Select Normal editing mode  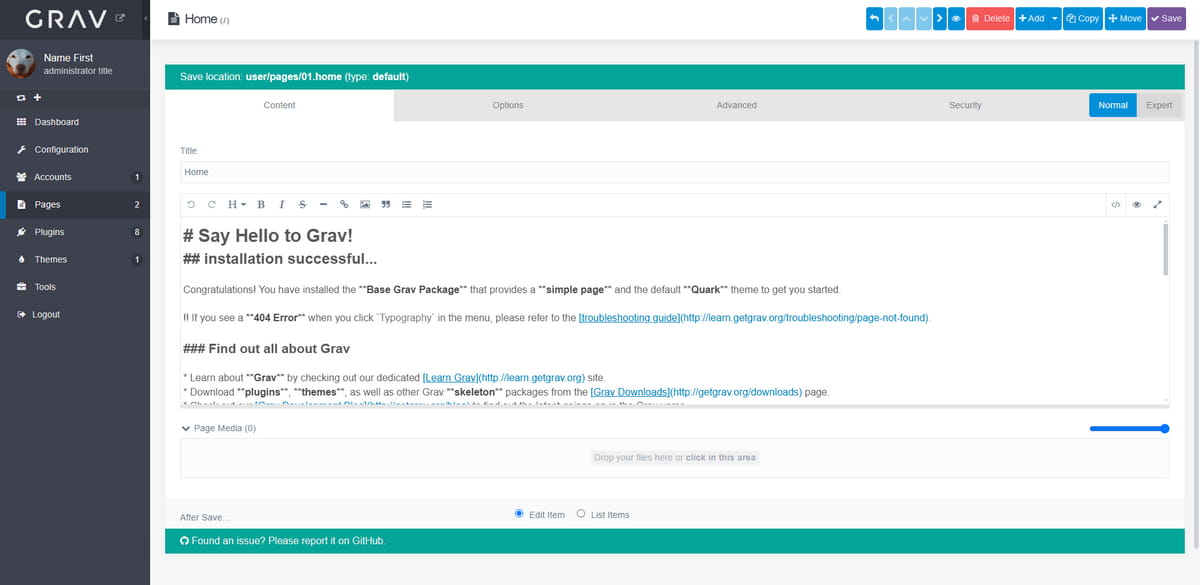1112,105
